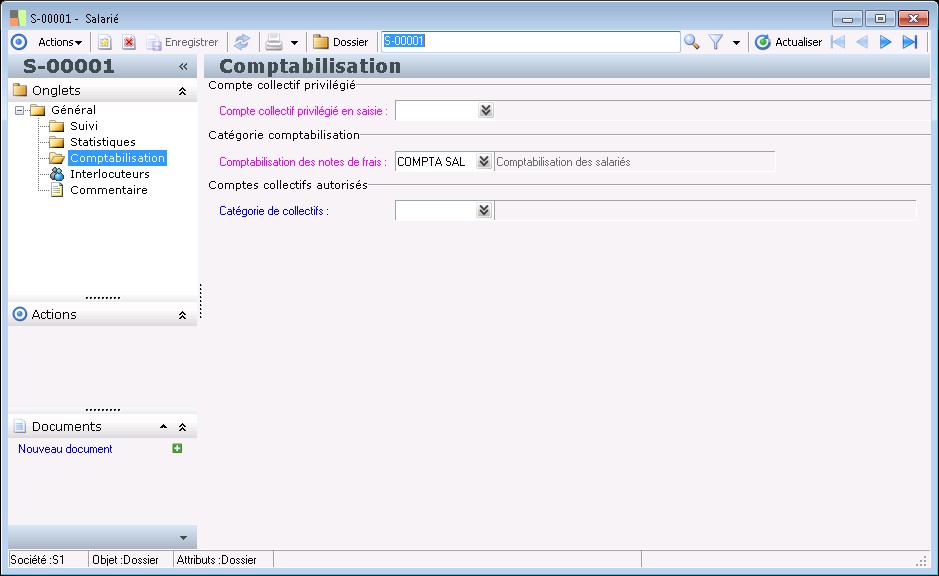Click the Comptabilisation des notes de frais label
The image size is (939, 576).
tap(302, 162)
